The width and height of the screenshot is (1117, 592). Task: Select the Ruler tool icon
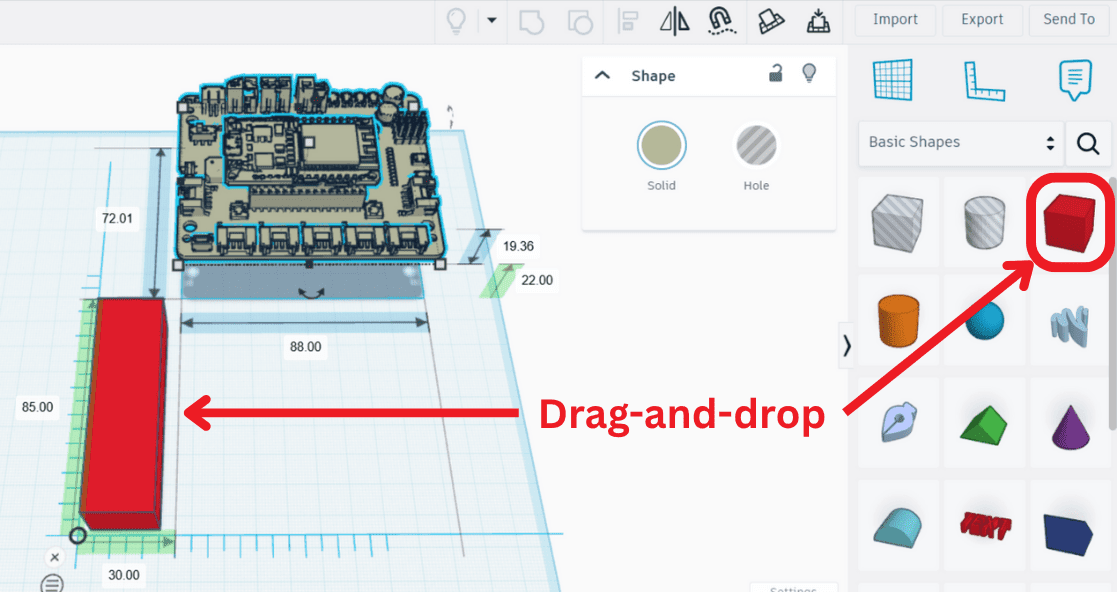click(x=985, y=80)
